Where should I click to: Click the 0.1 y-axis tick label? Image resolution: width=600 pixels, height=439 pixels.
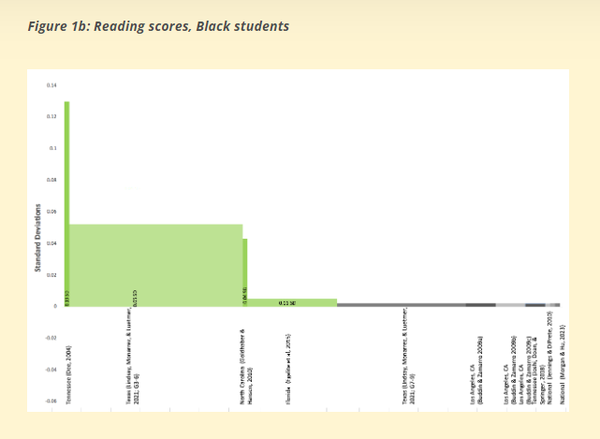54,148
